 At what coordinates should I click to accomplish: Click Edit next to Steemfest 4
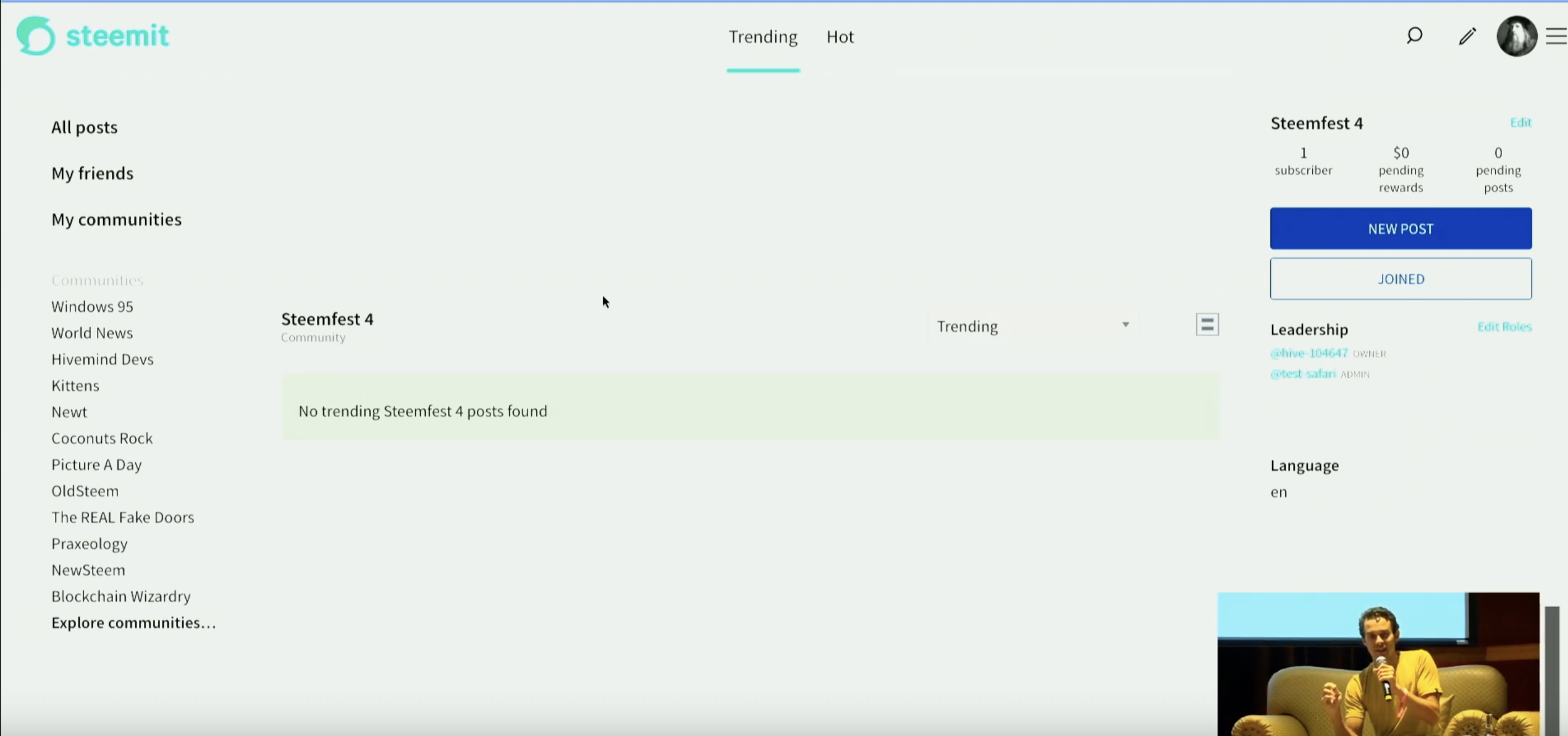click(x=1520, y=122)
